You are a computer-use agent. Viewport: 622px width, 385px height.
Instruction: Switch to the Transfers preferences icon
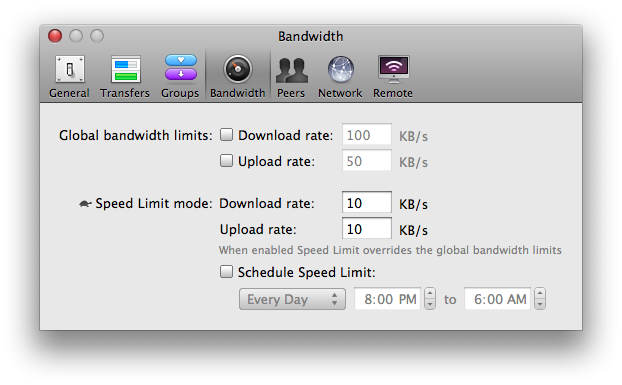tap(125, 77)
